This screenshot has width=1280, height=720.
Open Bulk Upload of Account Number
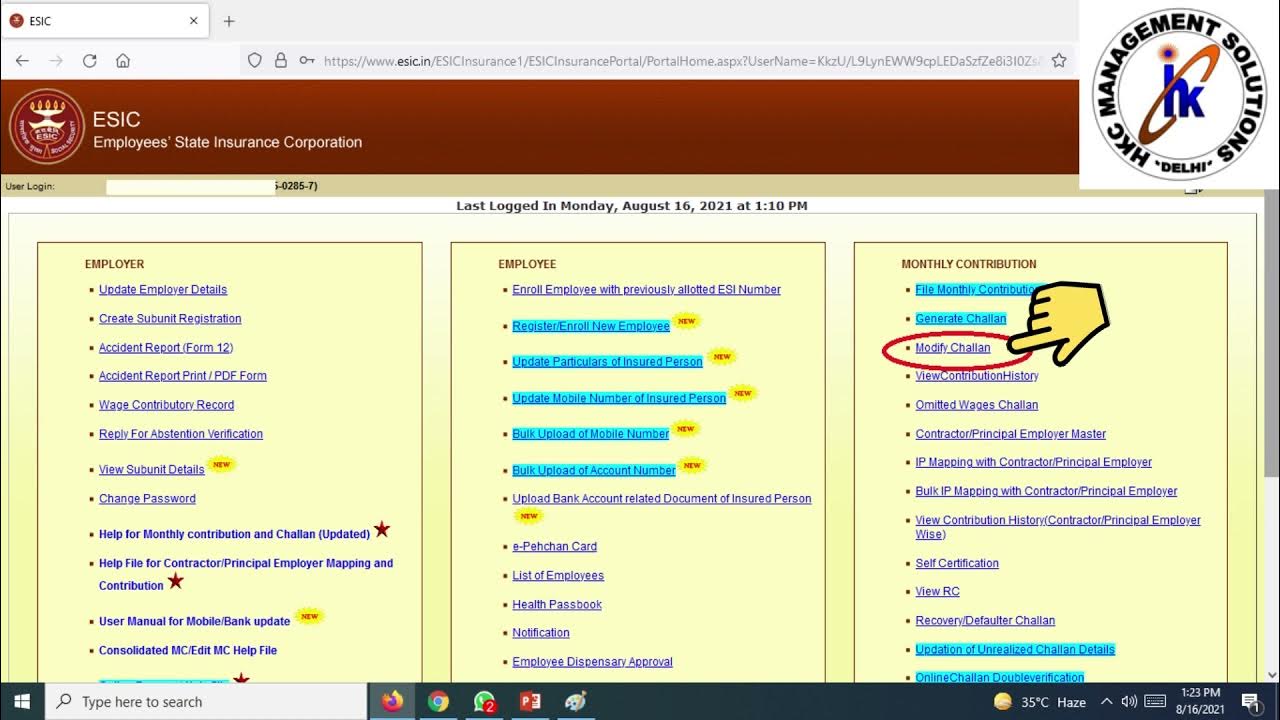coord(594,471)
